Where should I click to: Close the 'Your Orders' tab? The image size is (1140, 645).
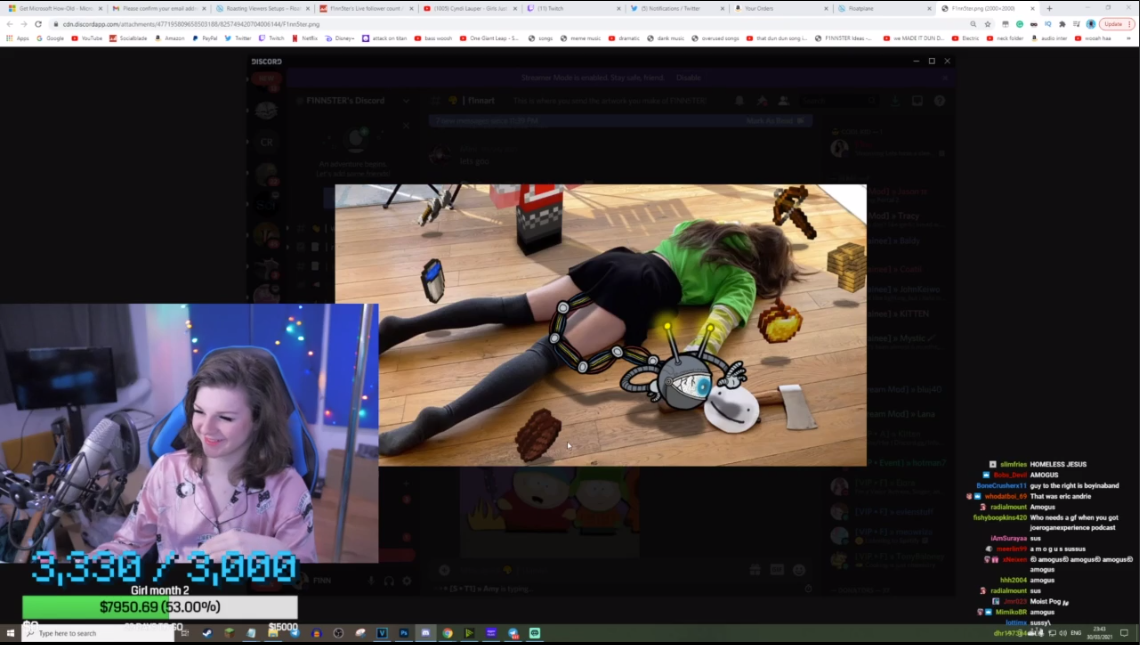tap(826, 9)
